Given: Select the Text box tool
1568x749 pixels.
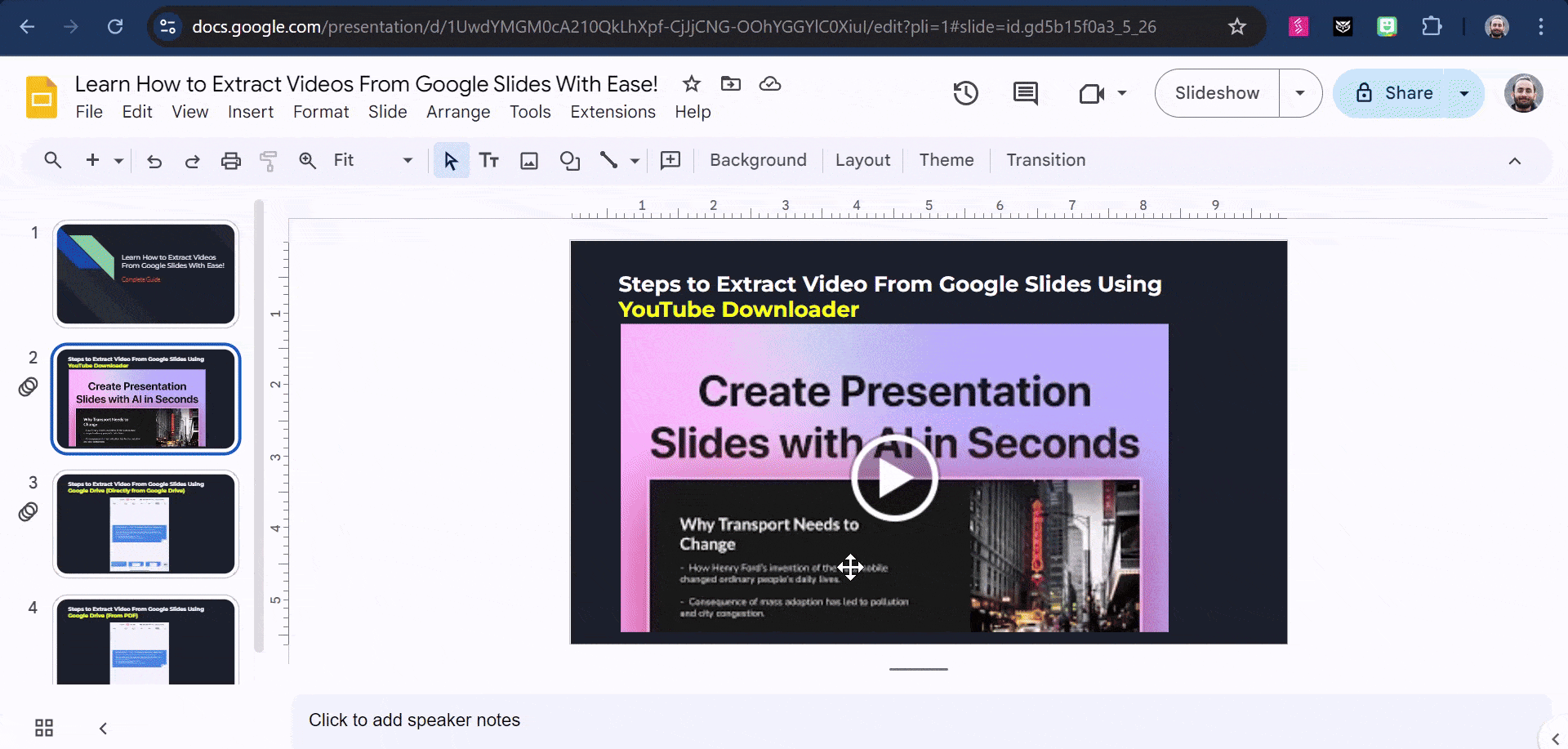Looking at the screenshot, I should pos(488,160).
